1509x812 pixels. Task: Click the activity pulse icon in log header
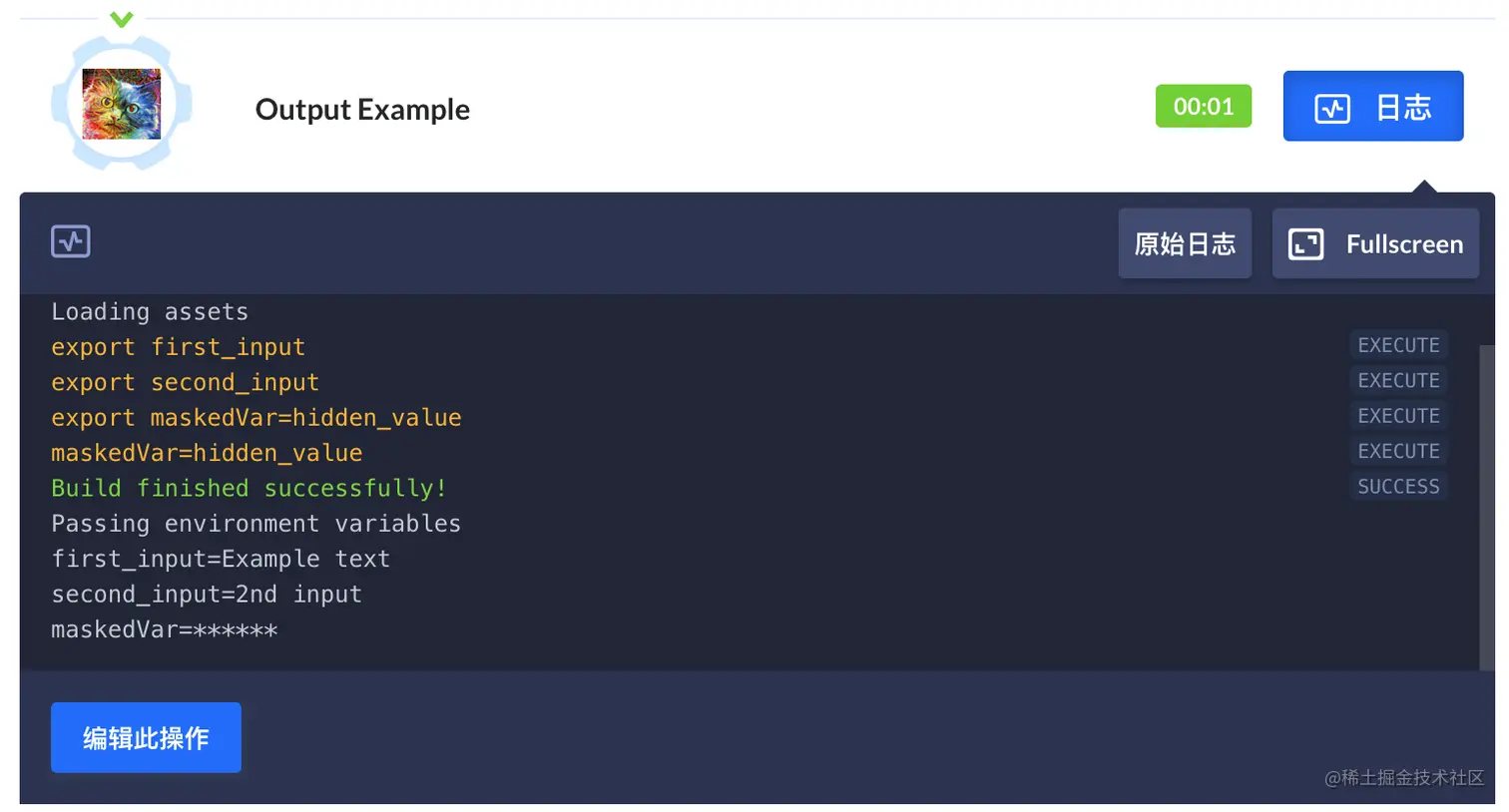coord(71,241)
